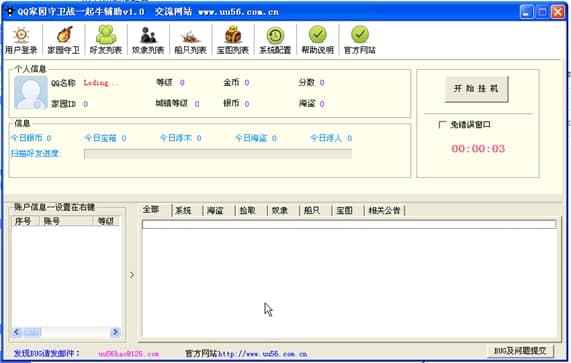Screen dimensions: 571x363
Task: Switch to the 奴隶 log tab
Action: pyautogui.click(x=280, y=210)
